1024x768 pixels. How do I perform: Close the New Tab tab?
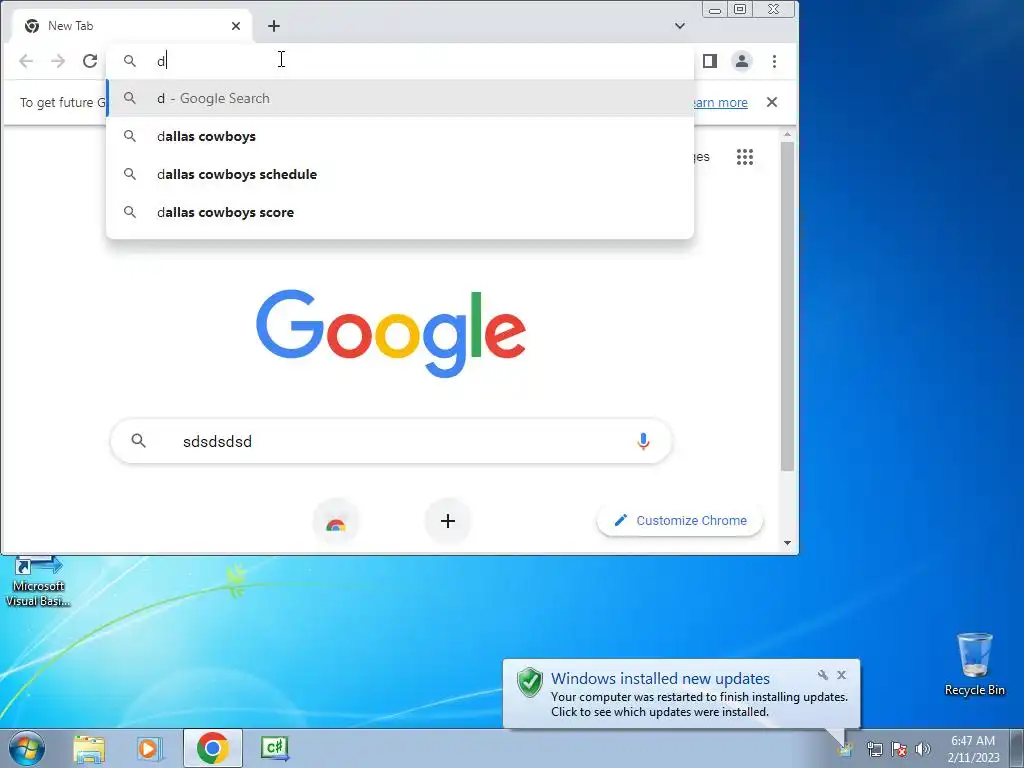pyautogui.click(x=236, y=25)
